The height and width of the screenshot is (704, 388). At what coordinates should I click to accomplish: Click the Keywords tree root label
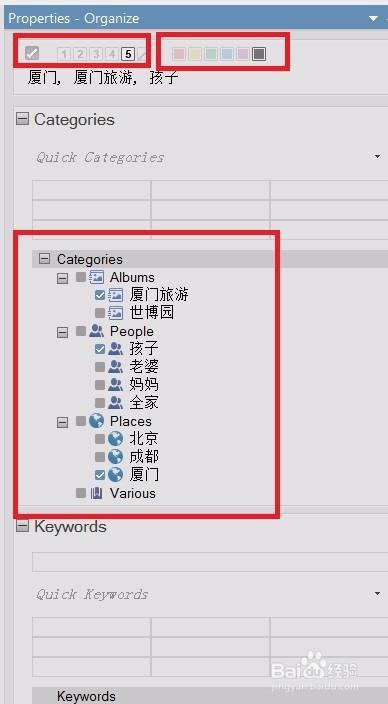[86, 696]
